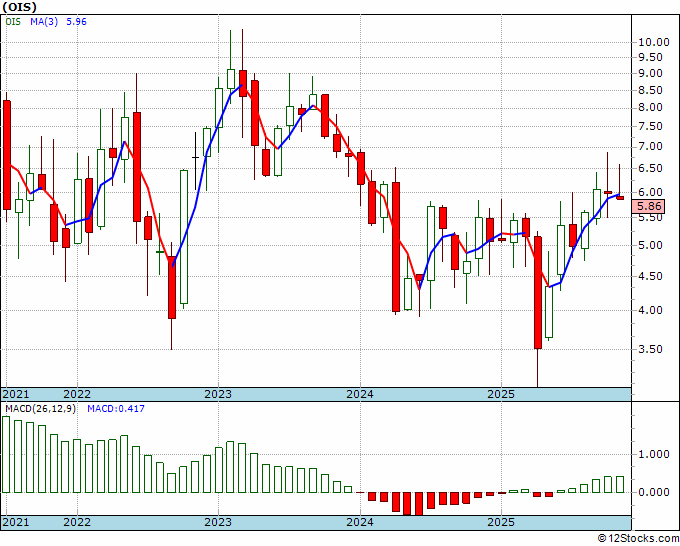This screenshot has width=680, height=546.
Task: Click the lowest red candle of April 2025
Action: click(538, 293)
